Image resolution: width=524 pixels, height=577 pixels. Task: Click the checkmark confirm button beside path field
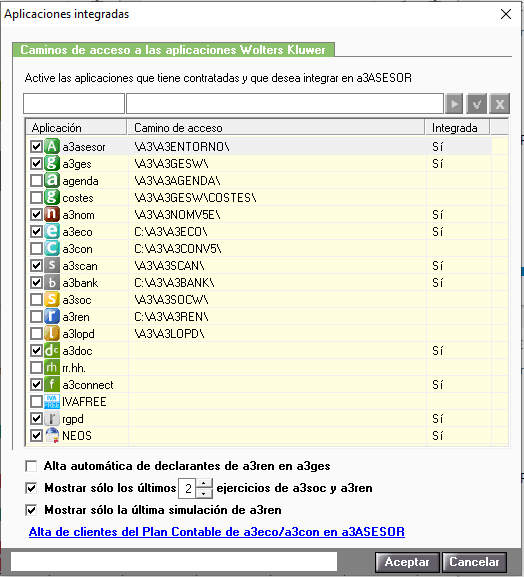pos(477,104)
